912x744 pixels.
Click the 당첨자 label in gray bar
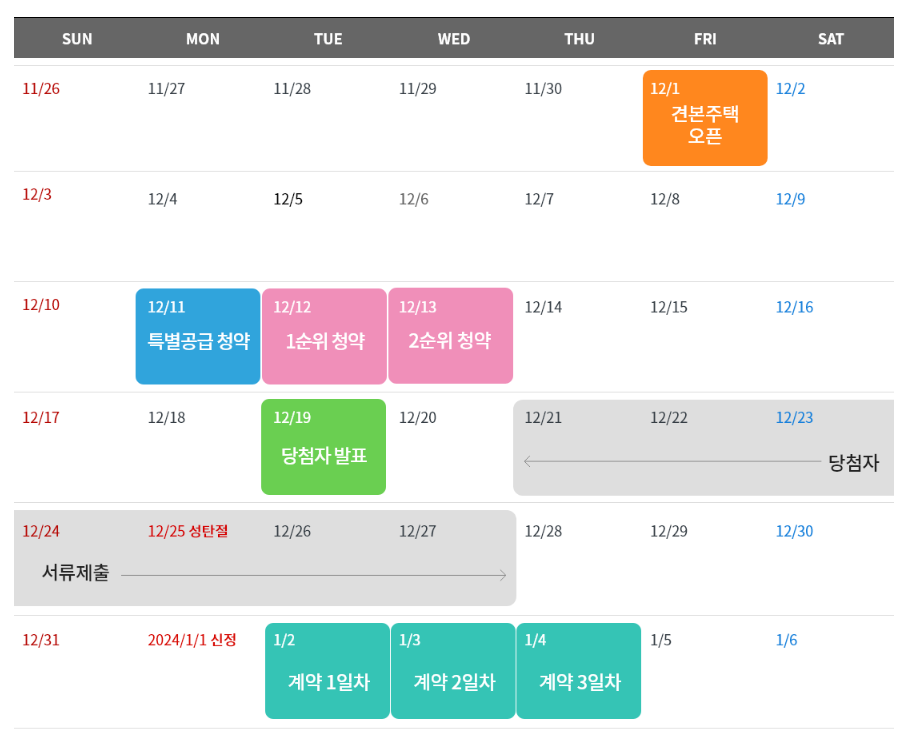[853, 463]
